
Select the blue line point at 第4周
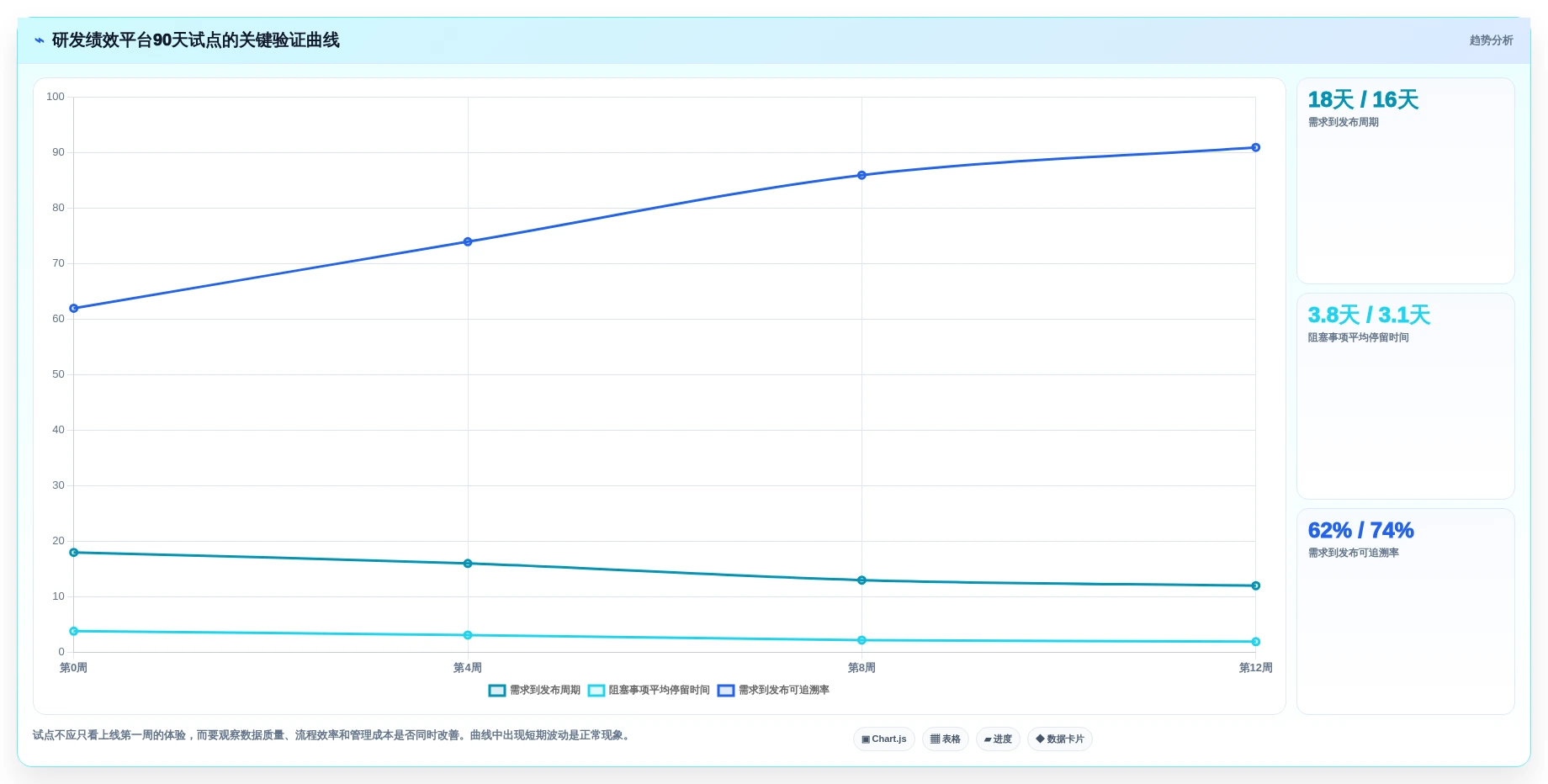[468, 242]
